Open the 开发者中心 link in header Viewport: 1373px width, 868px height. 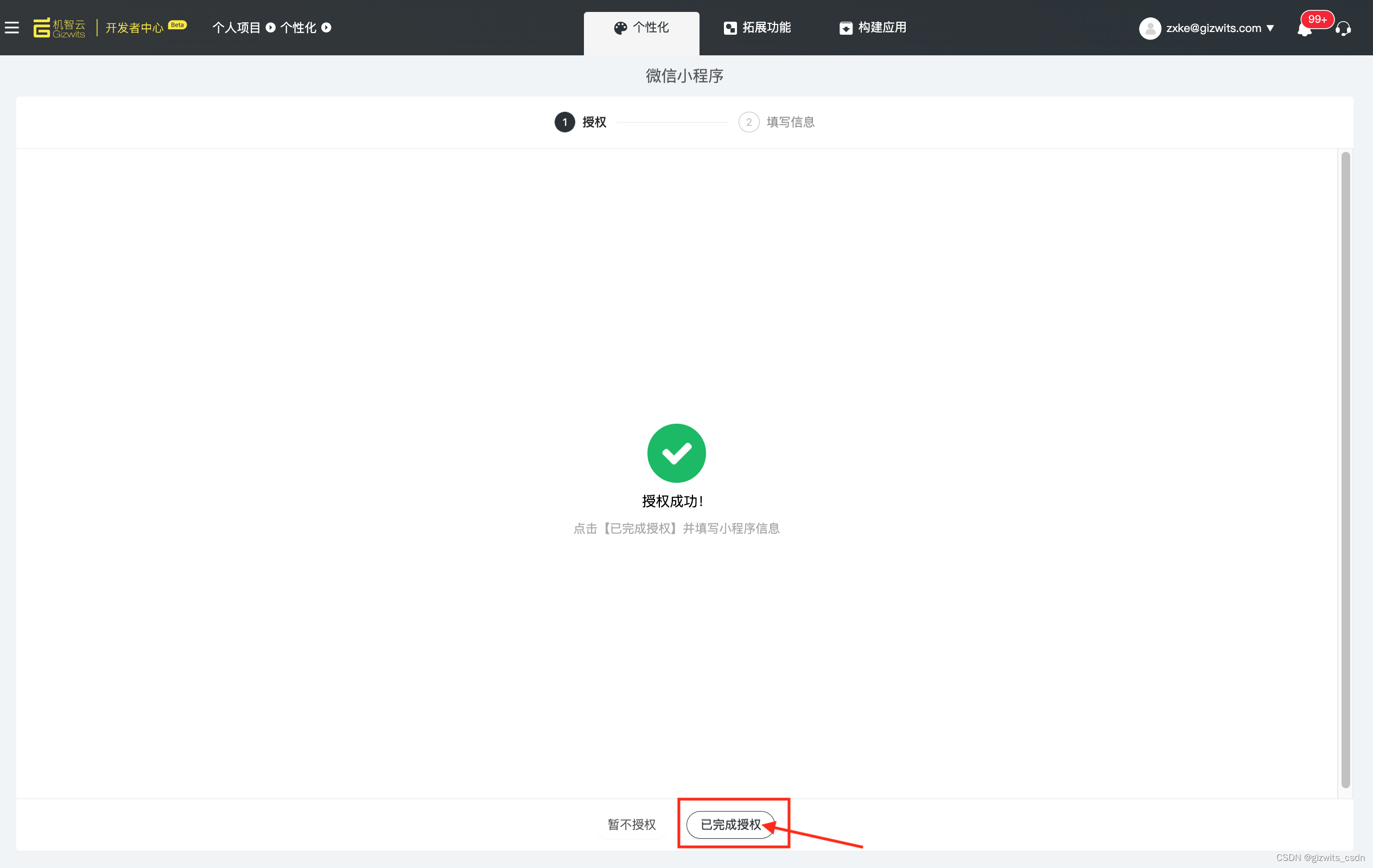coord(135,28)
